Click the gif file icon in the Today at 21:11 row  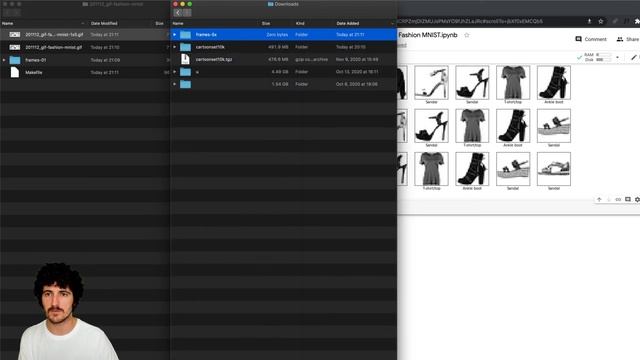pos(15,35)
